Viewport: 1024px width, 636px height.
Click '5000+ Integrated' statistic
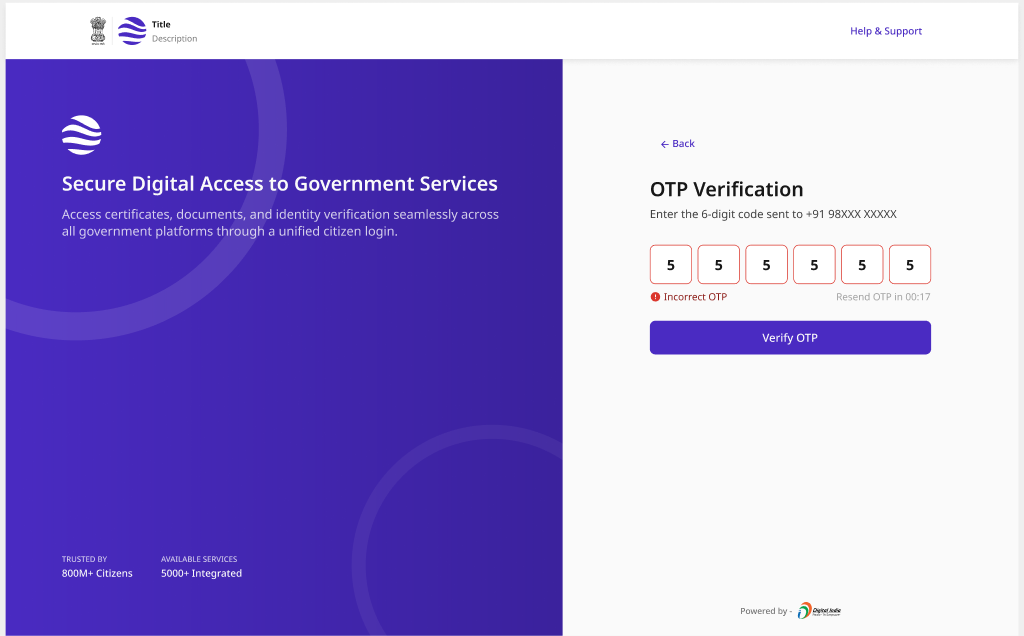[201, 573]
